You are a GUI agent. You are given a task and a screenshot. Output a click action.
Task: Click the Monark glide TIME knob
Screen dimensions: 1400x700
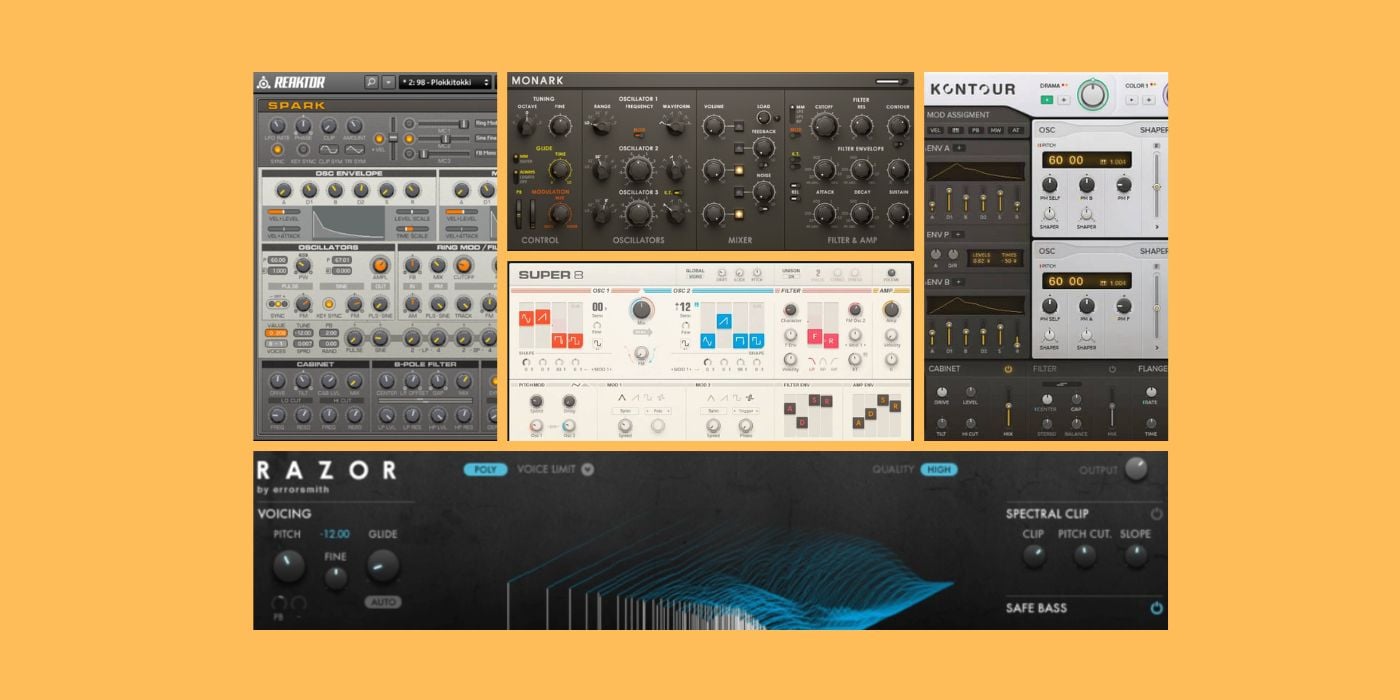click(560, 169)
